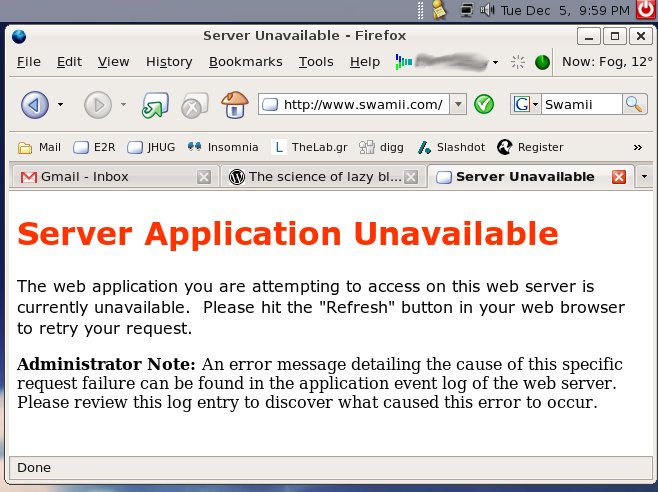Click the Forward navigation arrow button
The height and width of the screenshot is (492, 658).
97,104
